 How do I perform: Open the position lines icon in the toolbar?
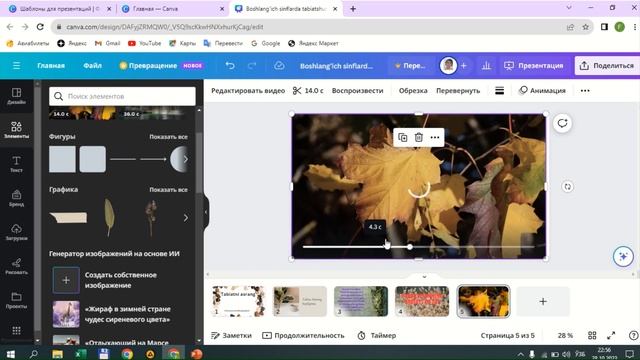tap(500, 91)
